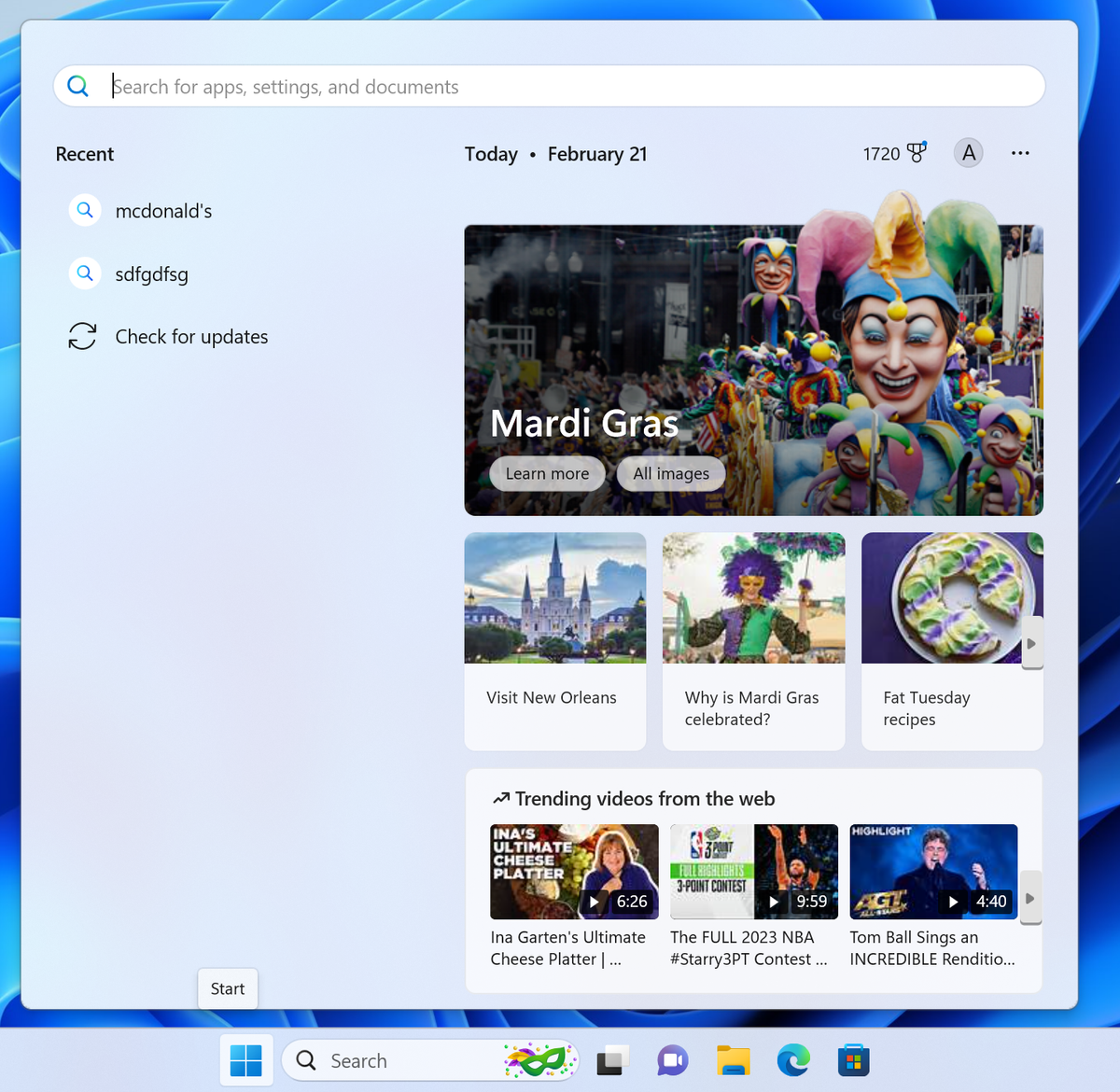
Task: Expand the Today February 21 news feed
Action: tap(555, 153)
